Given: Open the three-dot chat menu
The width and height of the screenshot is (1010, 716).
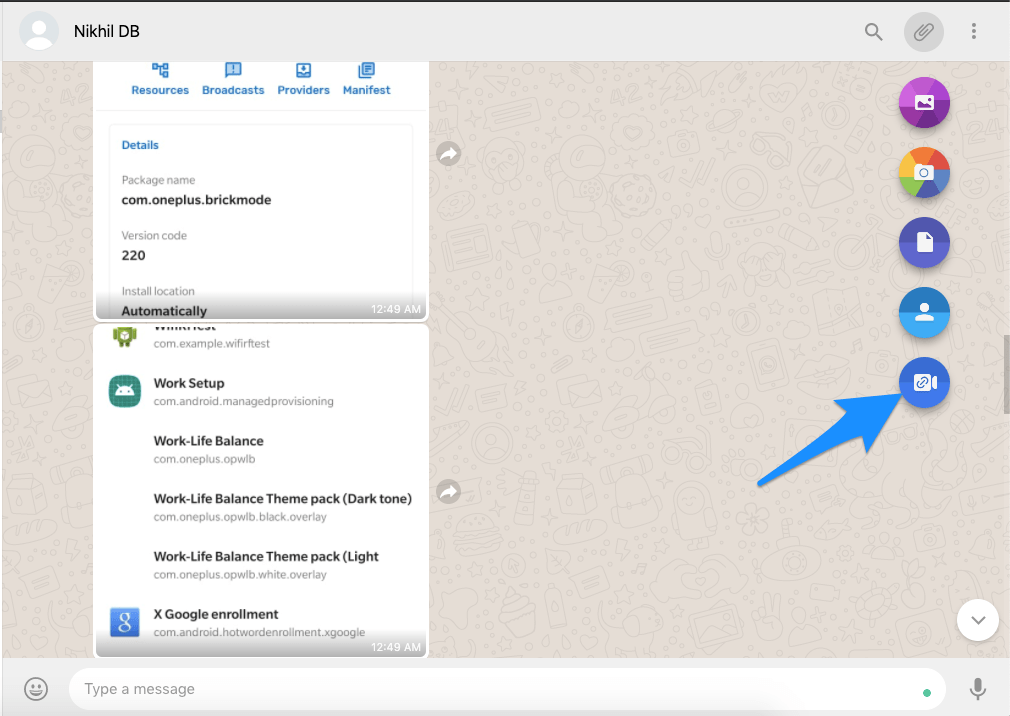Looking at the screenshot, I should [973, 32].
